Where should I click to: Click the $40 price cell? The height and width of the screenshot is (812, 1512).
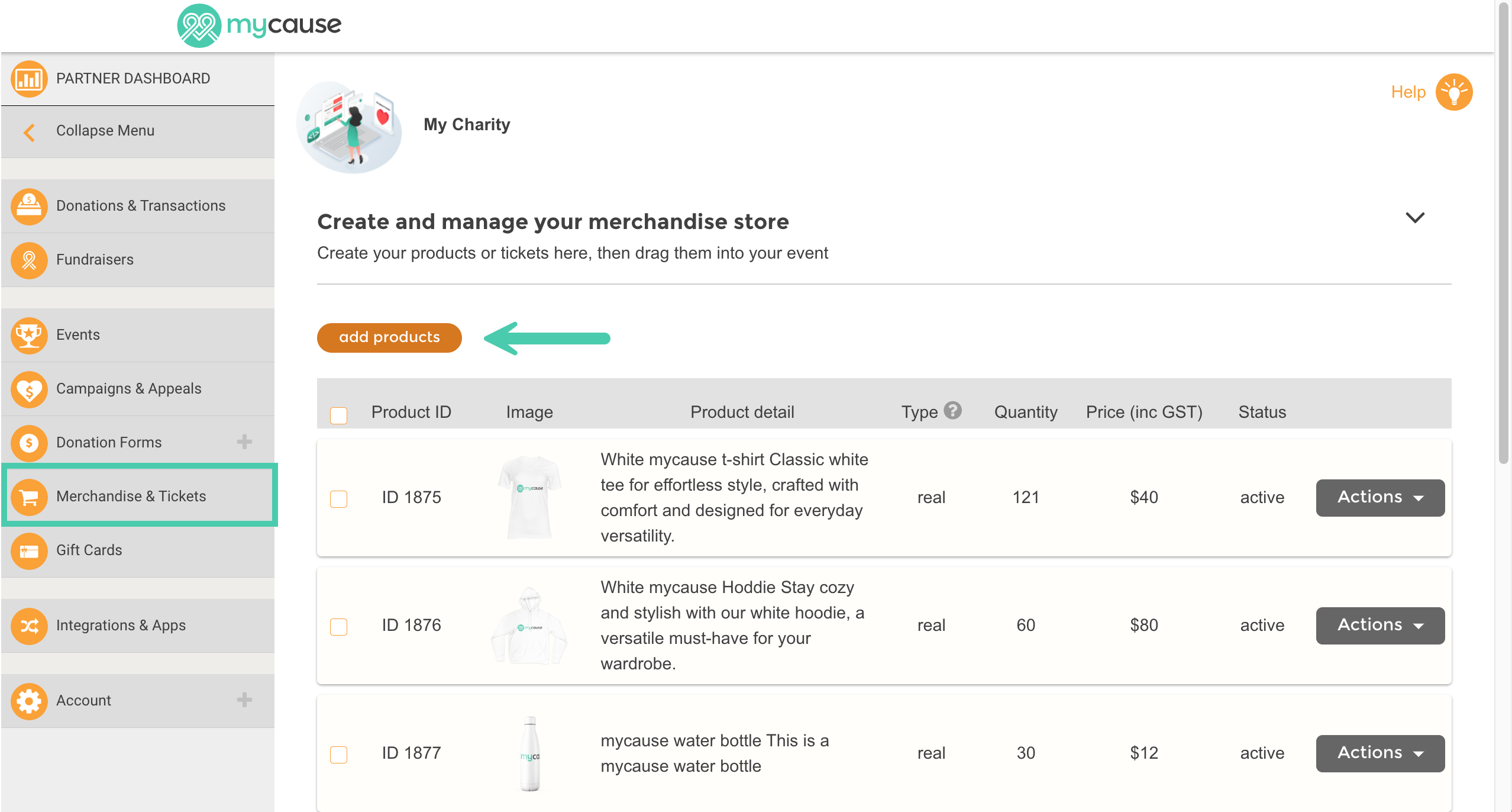[1144, 497]
